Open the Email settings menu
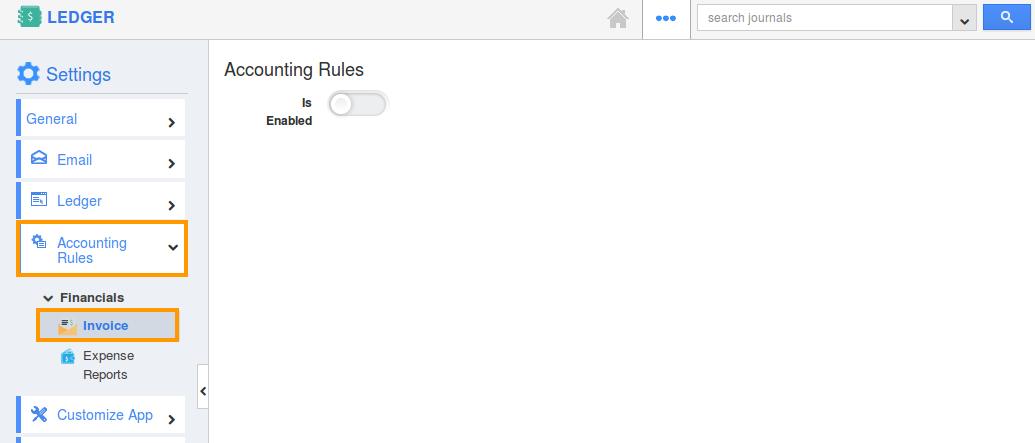Screen dimensions: 1035x443 click(x=100, y=159)
